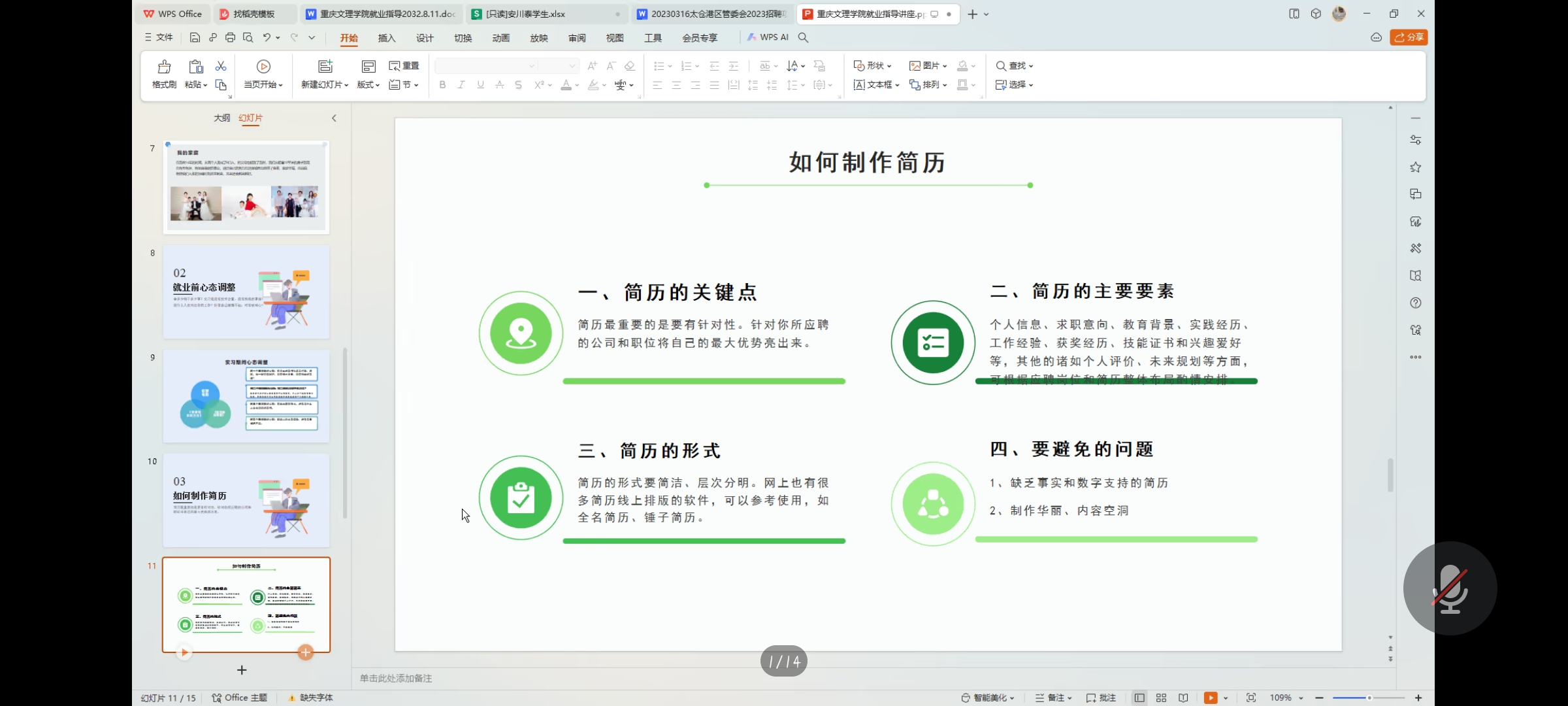Start slideshow from current slide icon

pos(263,67)
